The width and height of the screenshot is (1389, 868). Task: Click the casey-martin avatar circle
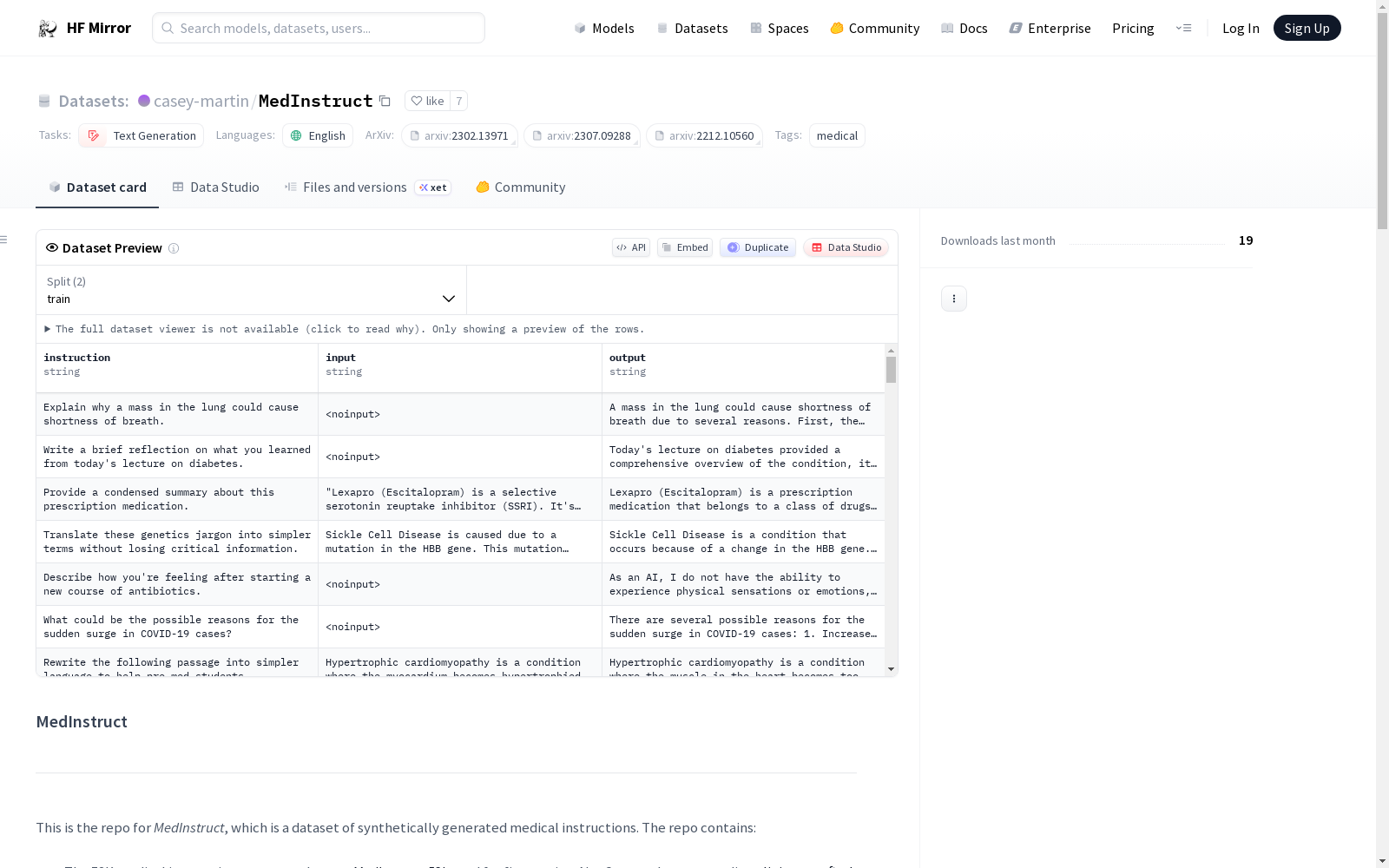point(144,101)
